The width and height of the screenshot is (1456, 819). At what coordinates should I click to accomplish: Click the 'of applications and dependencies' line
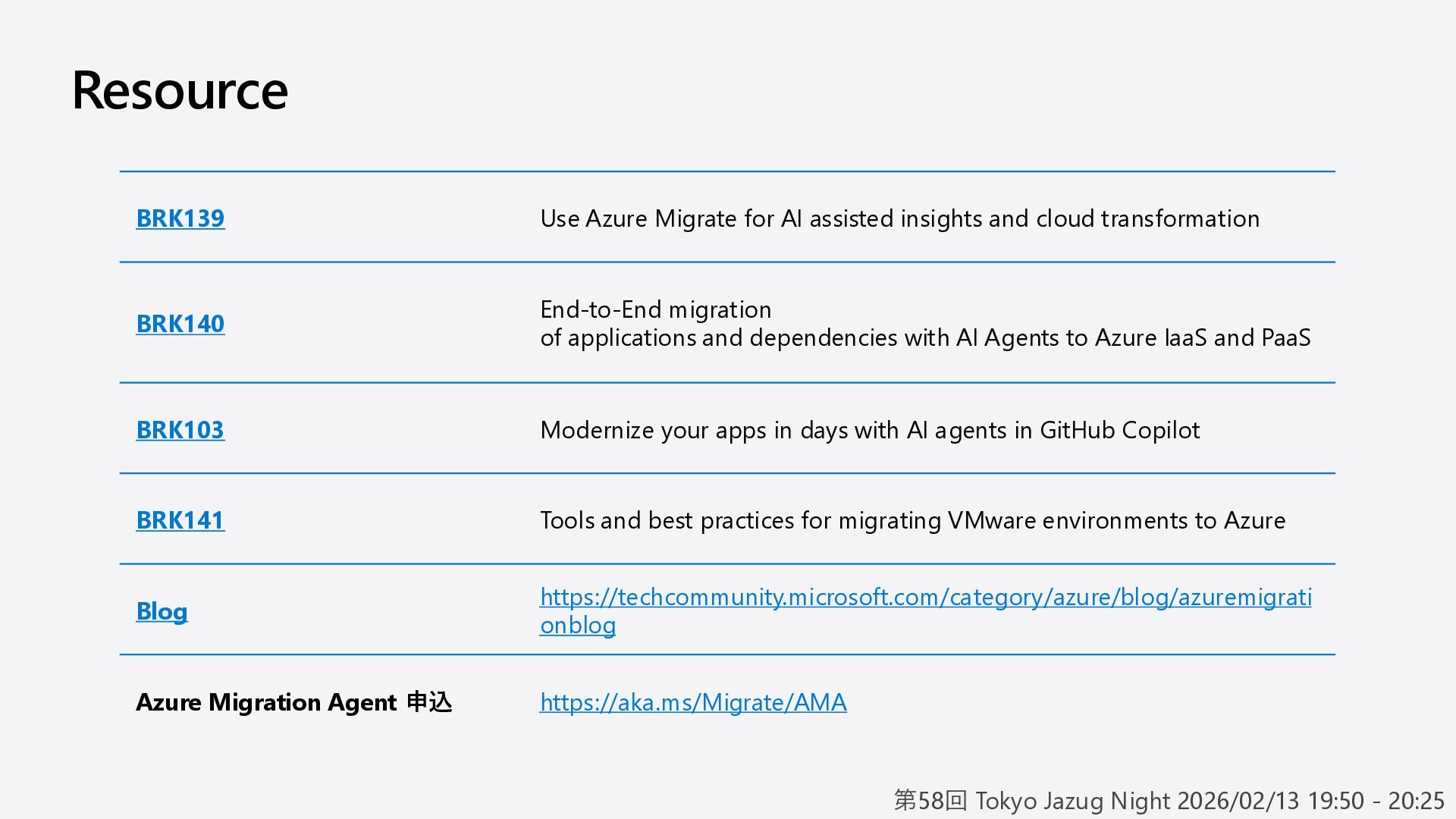925,337
